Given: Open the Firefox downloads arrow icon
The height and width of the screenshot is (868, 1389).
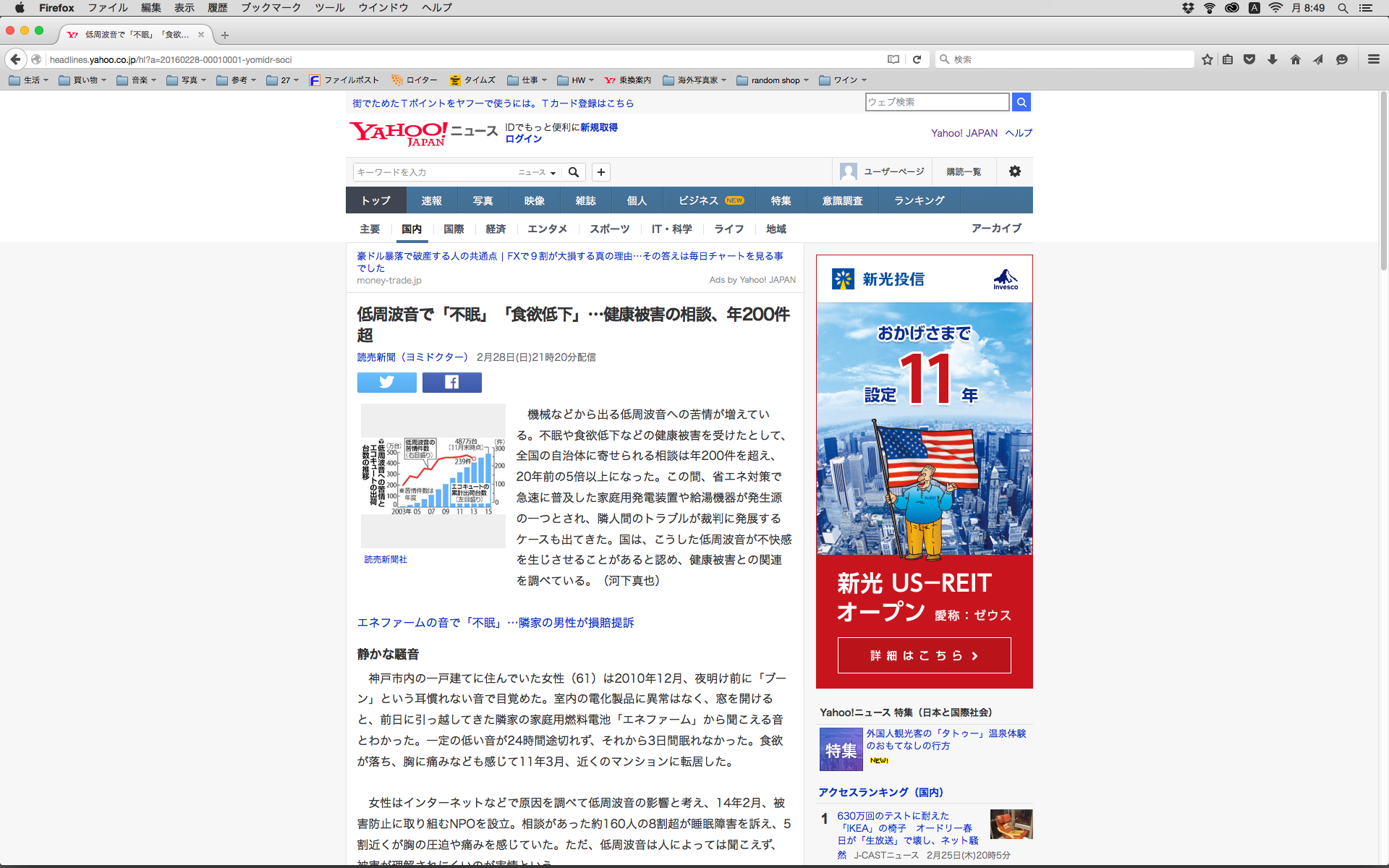Looking at the screenshot, I should (x=1273, y=59).
